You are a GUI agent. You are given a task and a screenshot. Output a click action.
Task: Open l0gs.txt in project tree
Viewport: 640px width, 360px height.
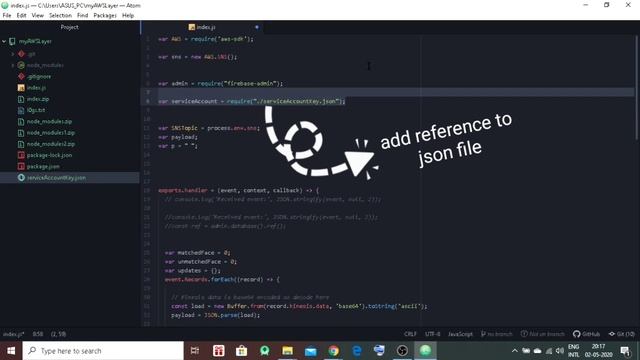click(36, 110)
